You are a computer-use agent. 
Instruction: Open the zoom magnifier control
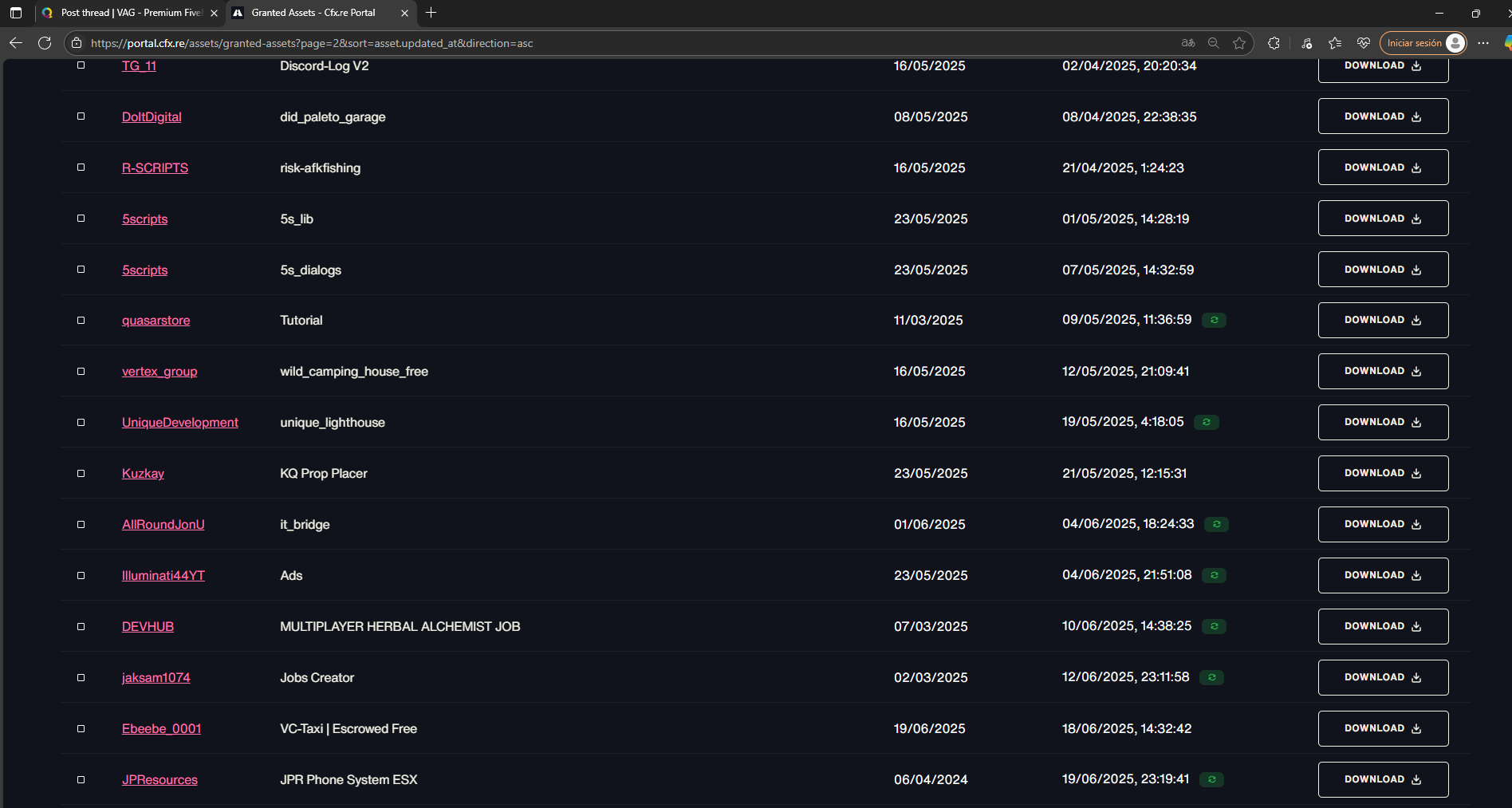tap(1214, 43)
